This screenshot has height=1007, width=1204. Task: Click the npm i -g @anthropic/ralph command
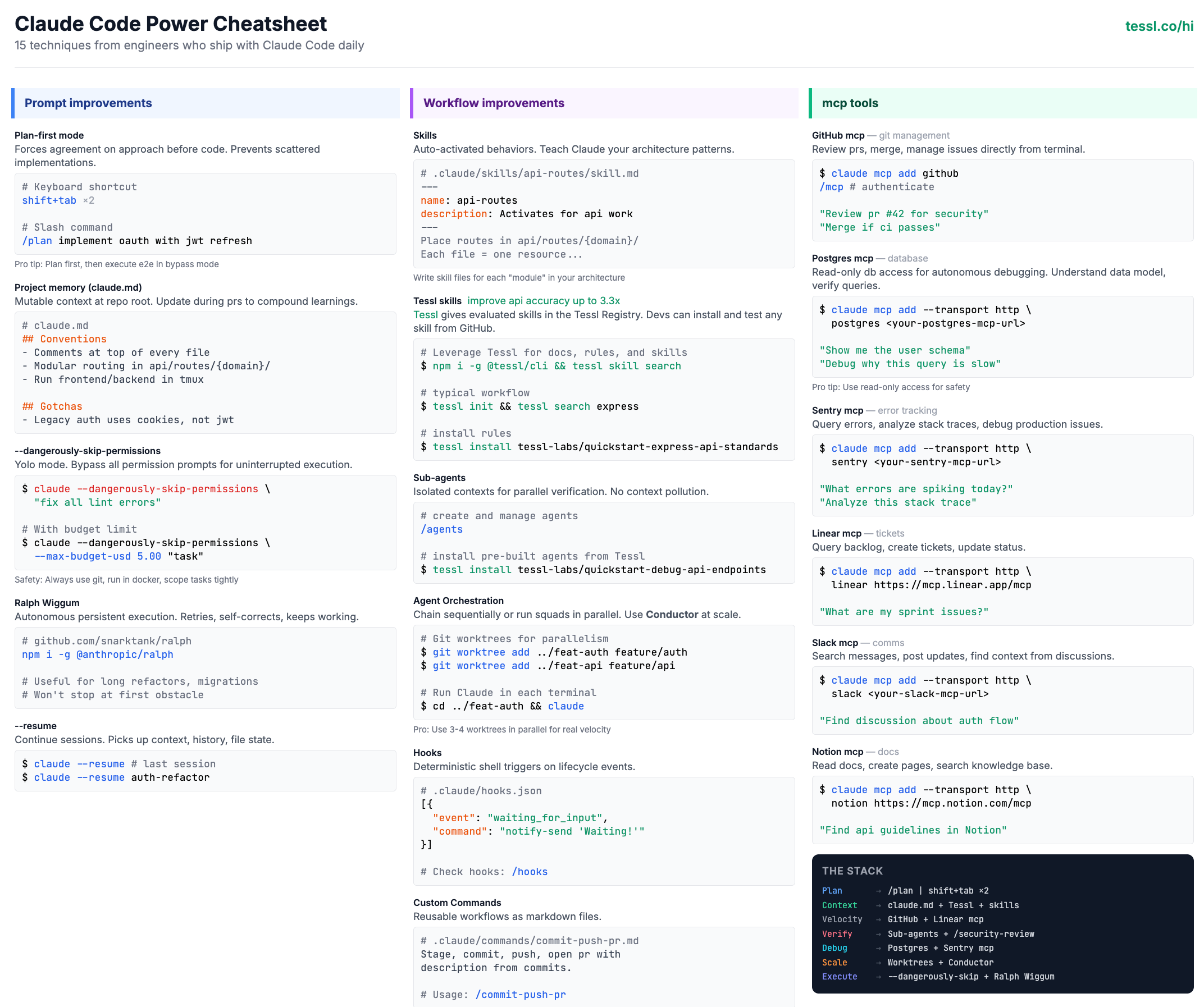(98, 654)
